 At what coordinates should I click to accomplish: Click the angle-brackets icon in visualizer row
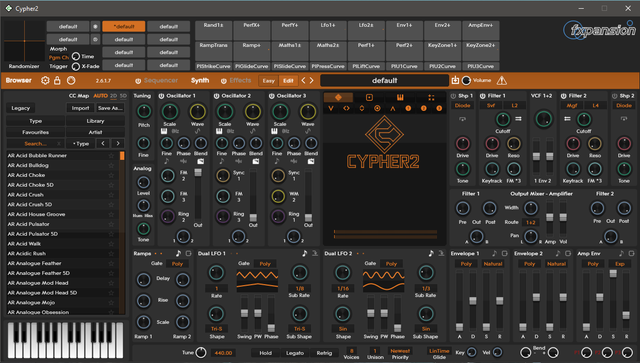click(346, 108)
